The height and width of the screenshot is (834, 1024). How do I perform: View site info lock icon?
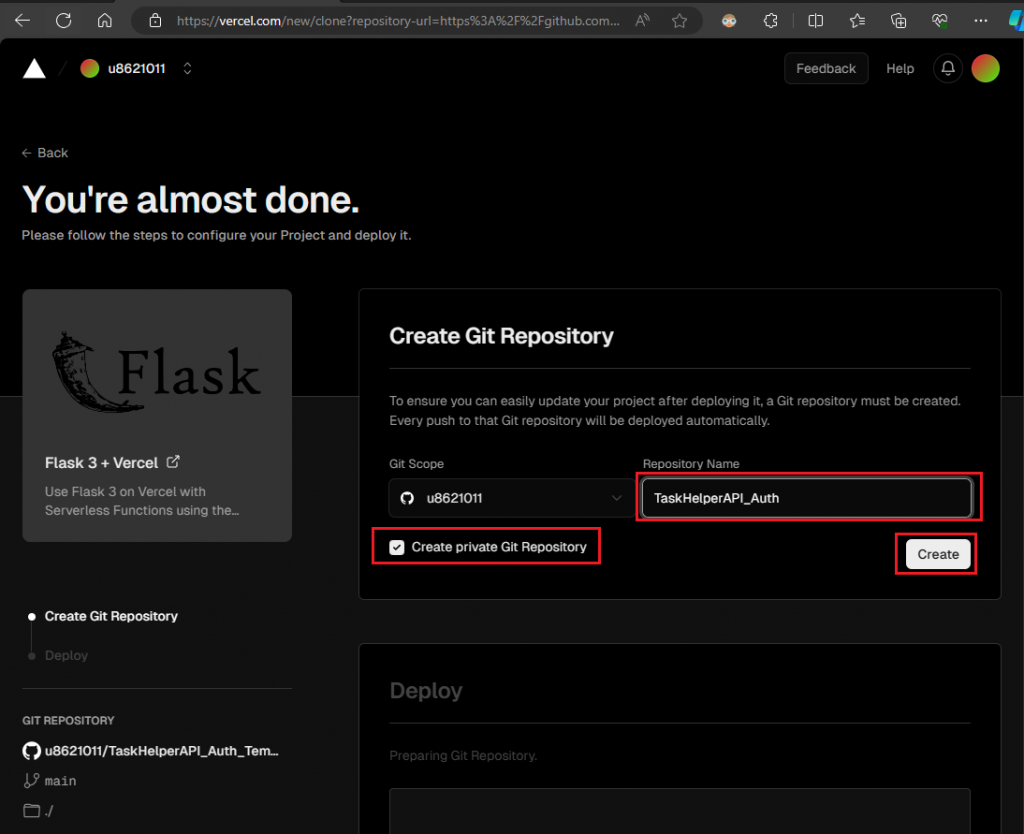(155, 21)
